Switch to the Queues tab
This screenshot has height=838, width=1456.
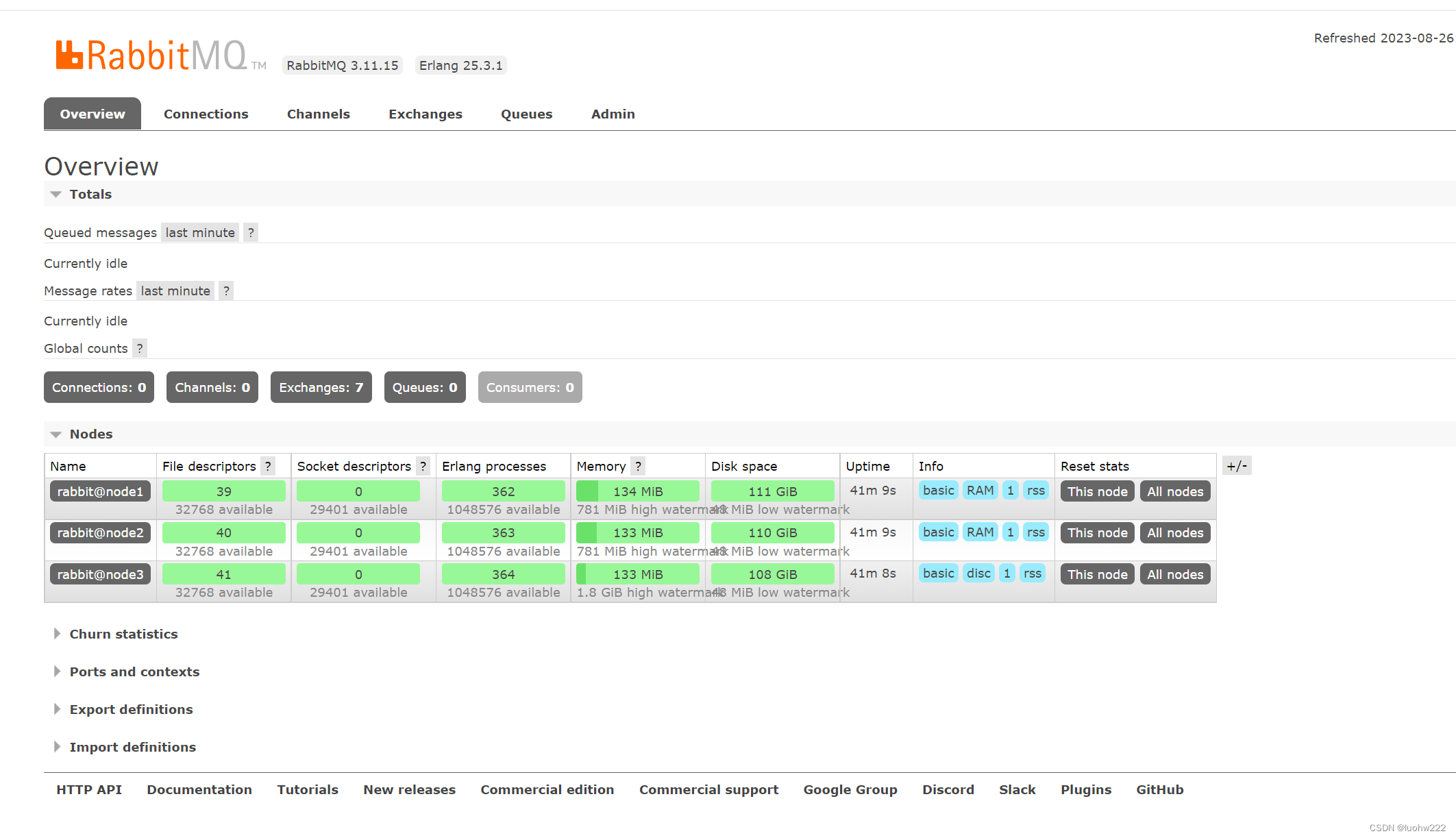(526, 114)
